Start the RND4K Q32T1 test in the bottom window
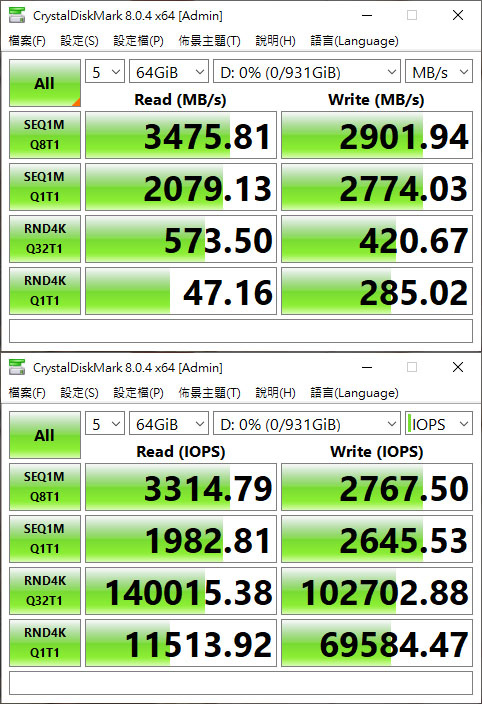 tap(45, 591)
